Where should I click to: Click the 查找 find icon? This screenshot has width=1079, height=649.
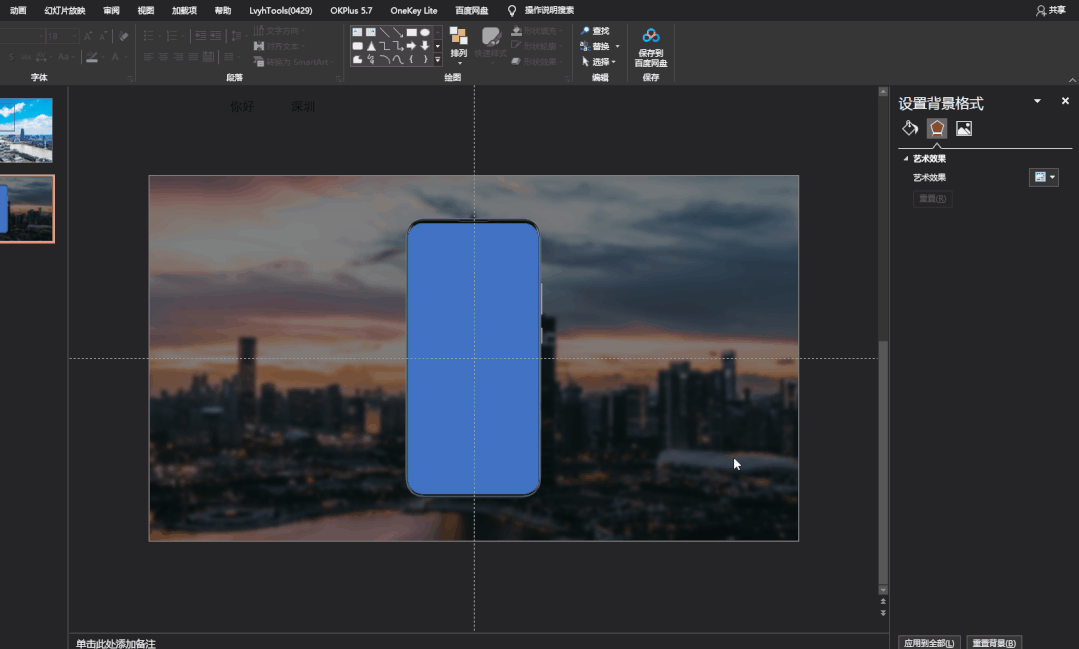point(585,31)
